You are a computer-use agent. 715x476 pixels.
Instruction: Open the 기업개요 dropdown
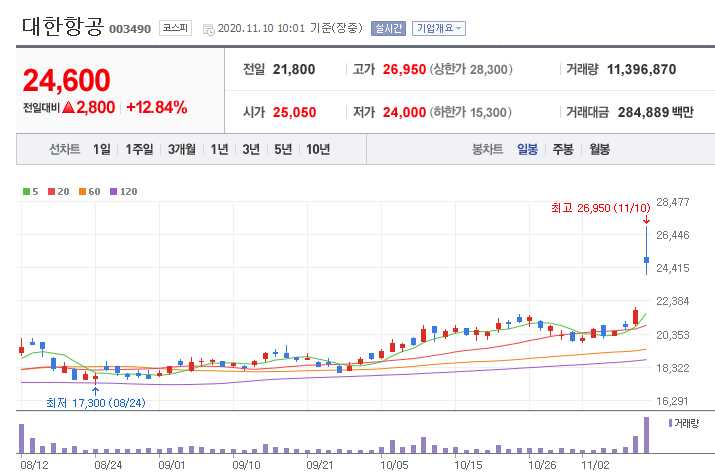(439, 28)
